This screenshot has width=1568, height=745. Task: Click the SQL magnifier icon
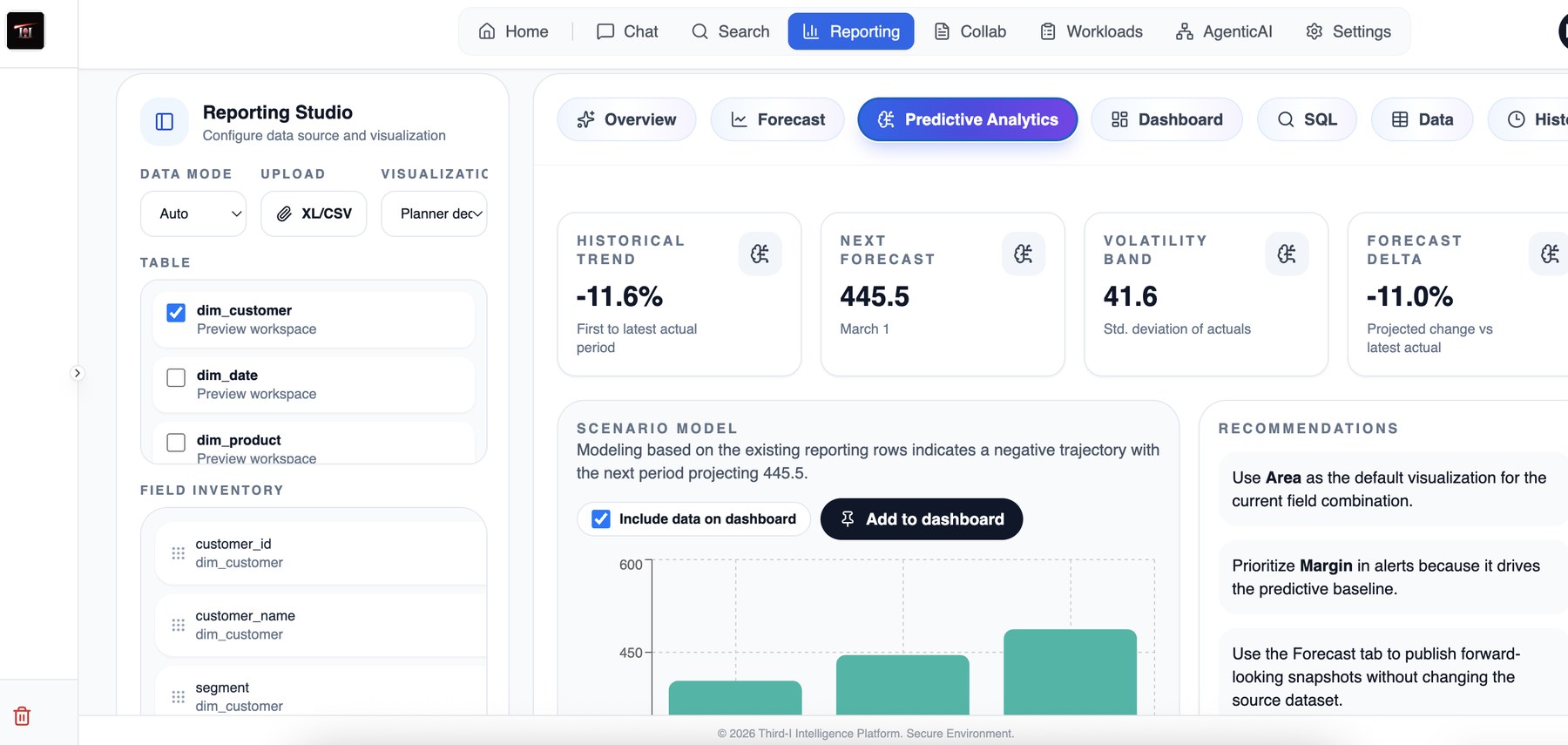point(1286,119)
